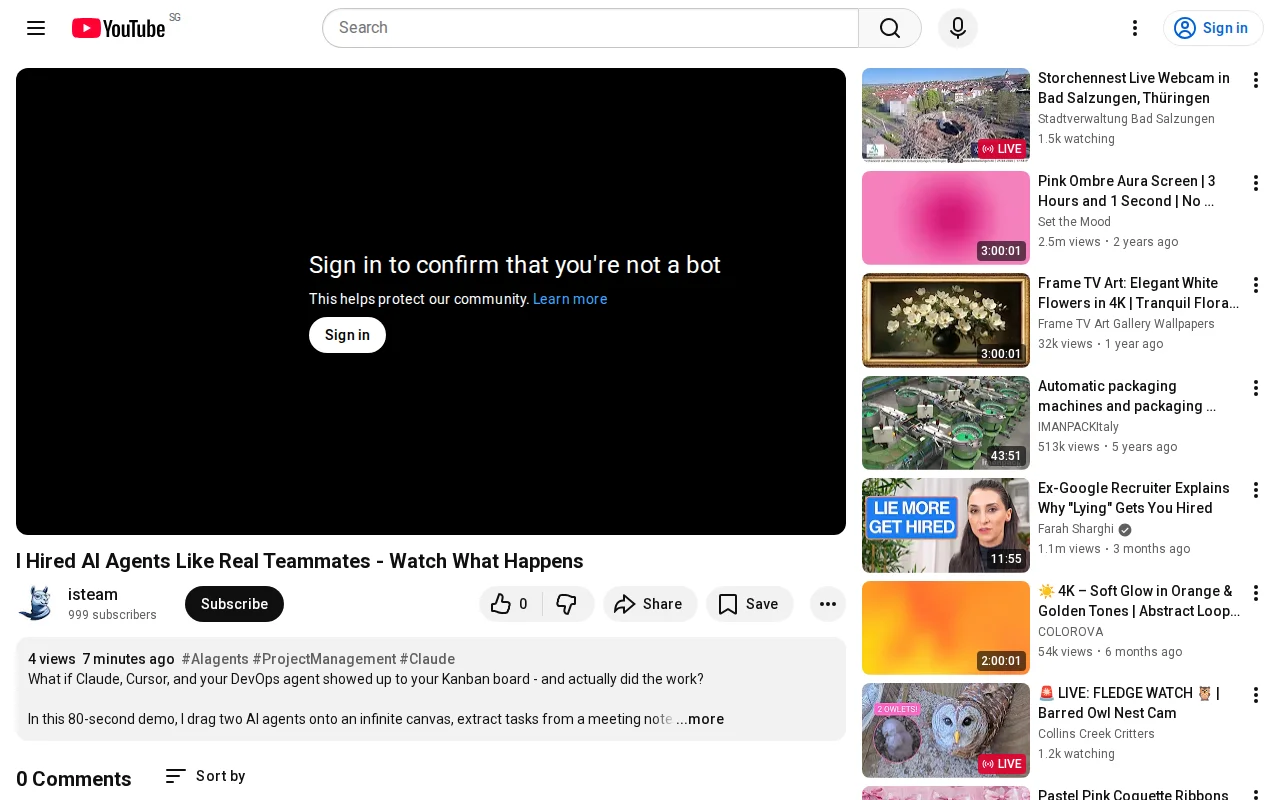Viewport: 1280px width, 800px height.
Task: Click the magnifier search button
Action: pos(890,28)
